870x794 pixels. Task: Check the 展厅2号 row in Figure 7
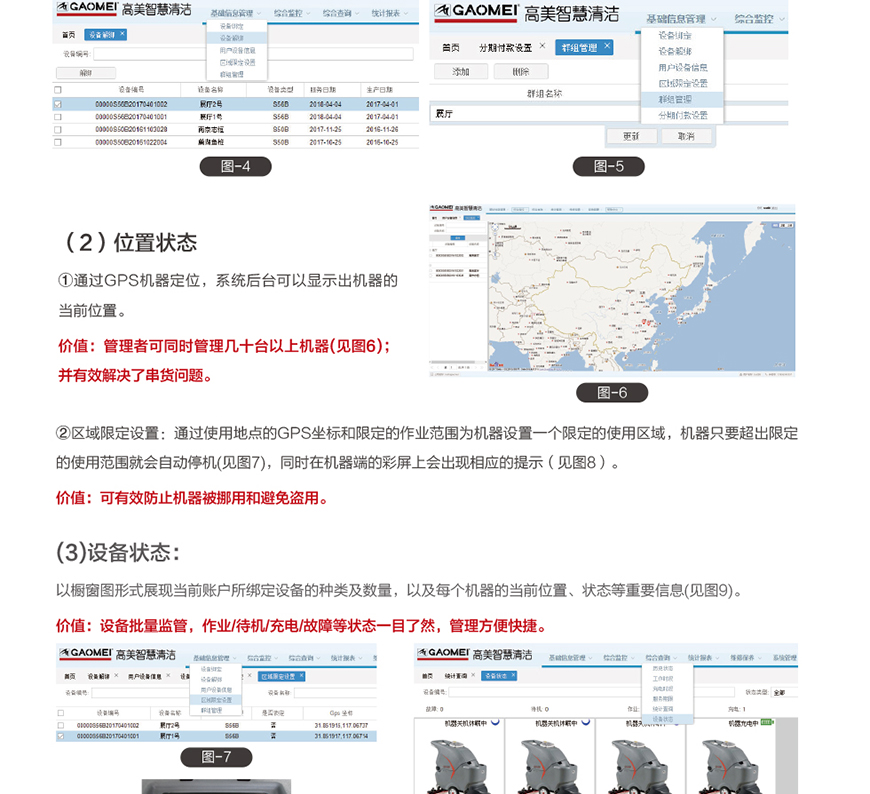[x=60, y=725]
